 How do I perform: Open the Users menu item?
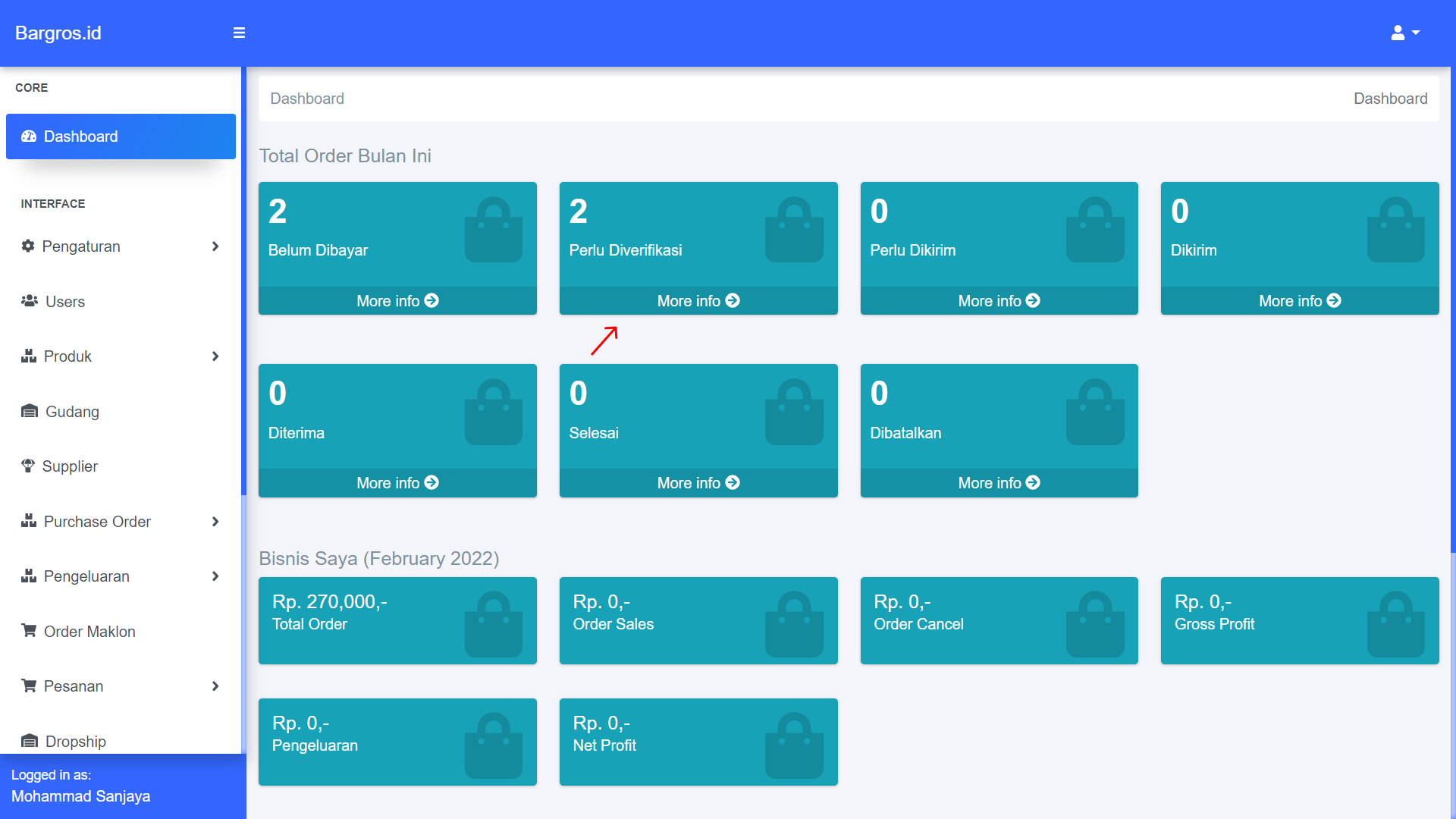(x=121, y=302)
